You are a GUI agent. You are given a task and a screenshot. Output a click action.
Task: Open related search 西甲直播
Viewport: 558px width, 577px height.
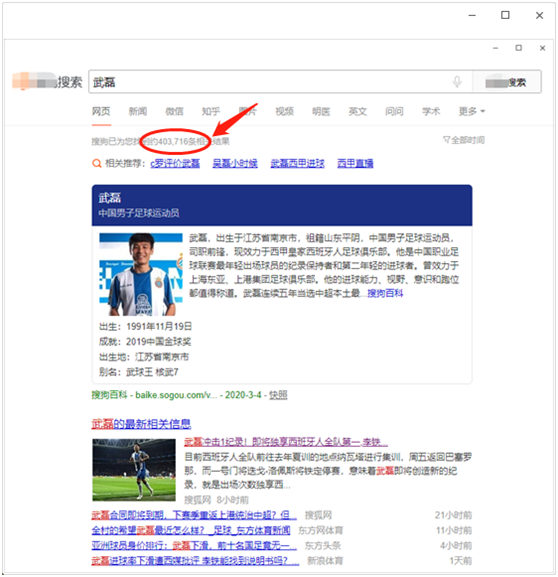click(355, 163)
